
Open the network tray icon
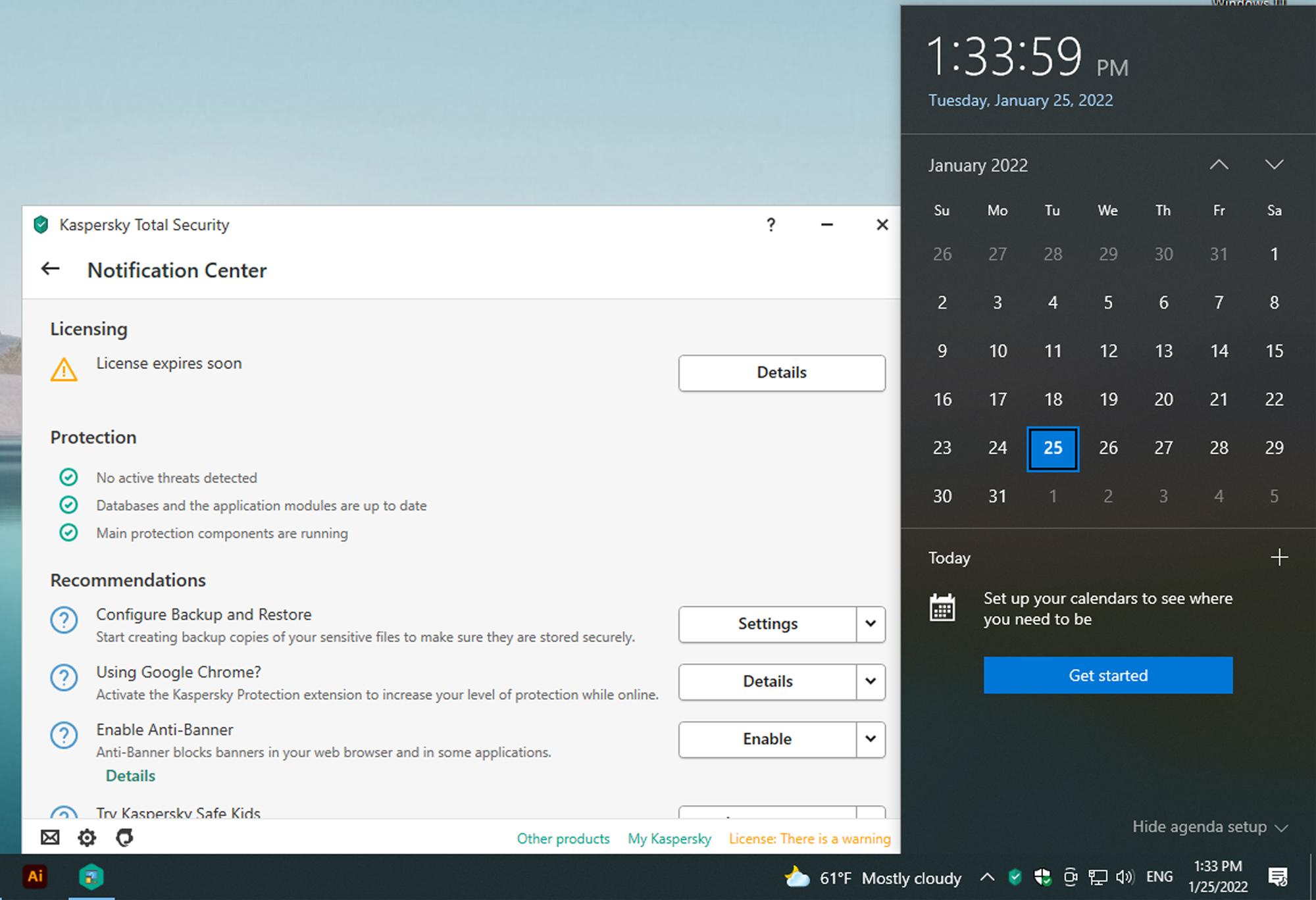coord(1098,877)
